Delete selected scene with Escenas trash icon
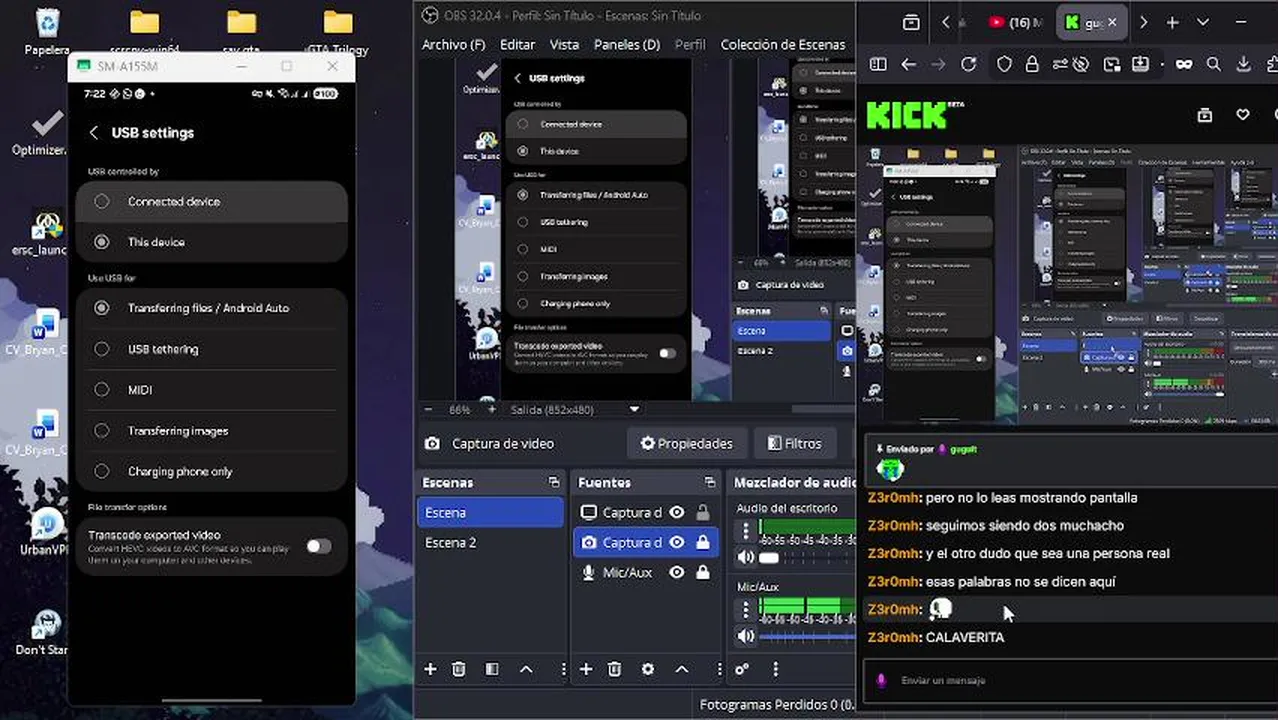The width and height of the screenshot is (1278, 720). pos(459,669)
